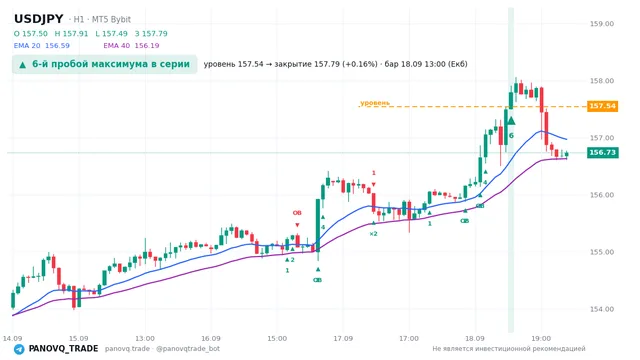Click the close value З 157.79

[x=151, y=33]
